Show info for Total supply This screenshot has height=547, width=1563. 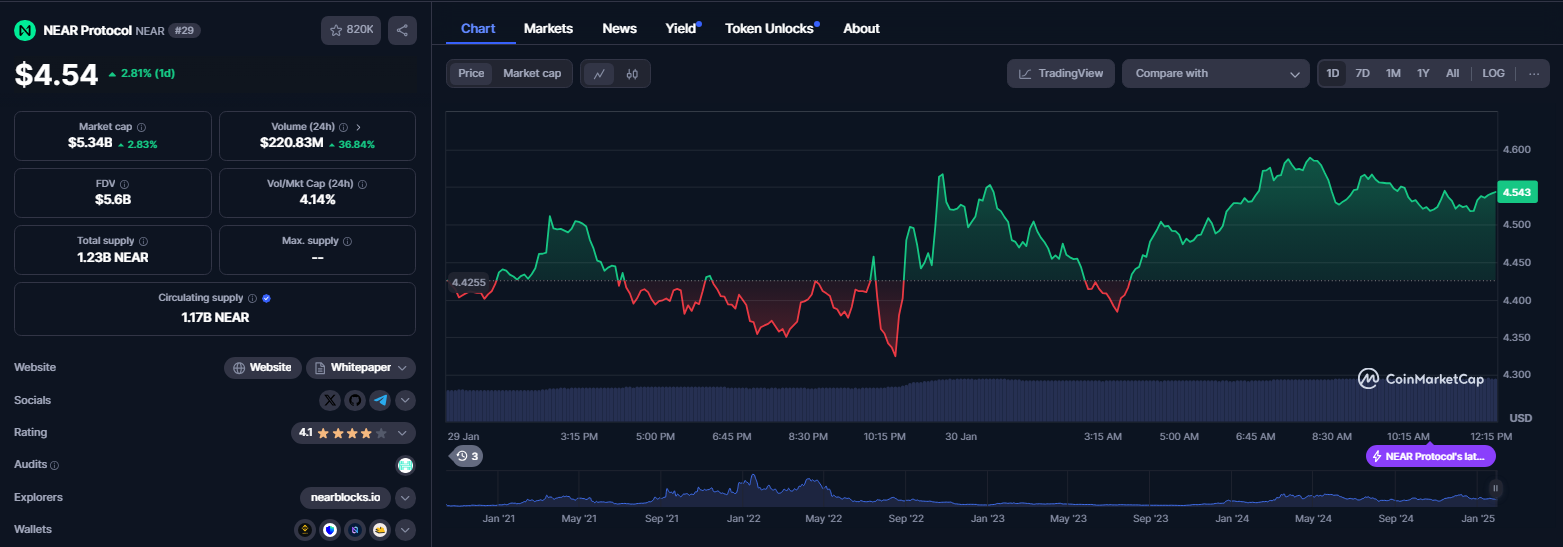tap(143, 241)
